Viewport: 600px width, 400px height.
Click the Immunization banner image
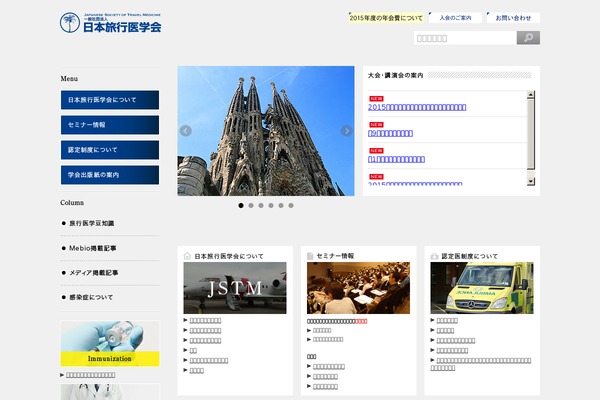[x=110, y=343]
